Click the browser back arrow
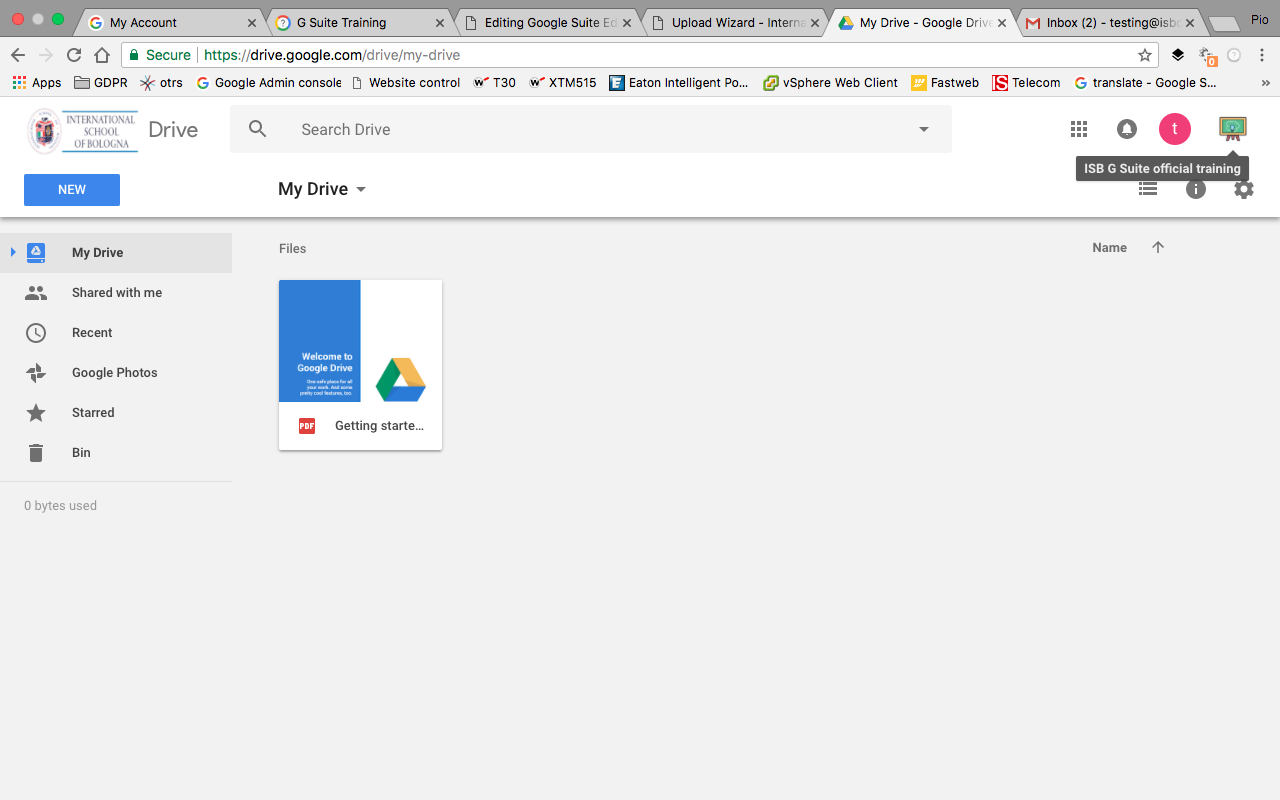This screenshot has width=1280, height=800. (18, 55)
